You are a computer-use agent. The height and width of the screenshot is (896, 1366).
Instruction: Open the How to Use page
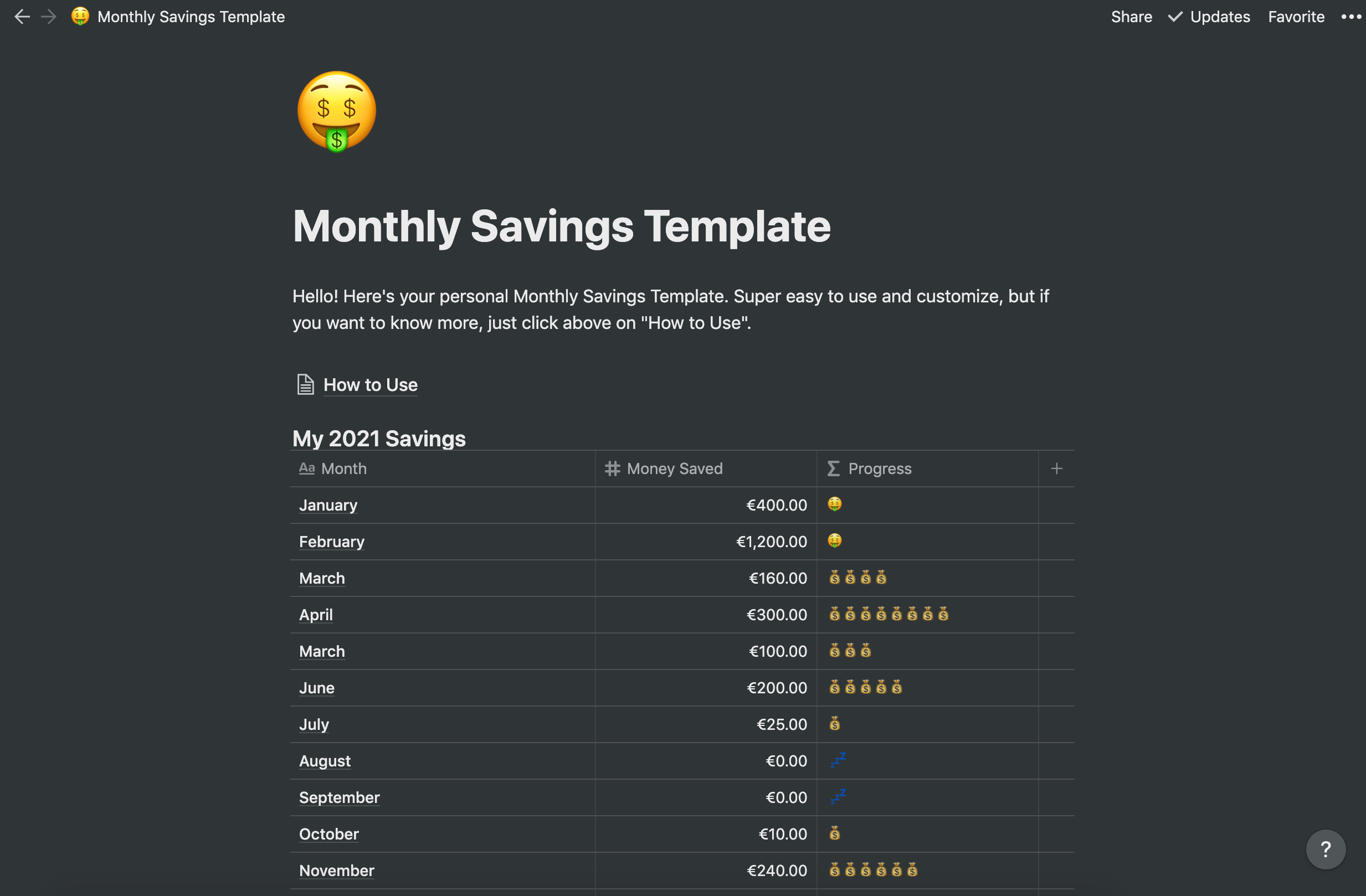click(370, 384)
